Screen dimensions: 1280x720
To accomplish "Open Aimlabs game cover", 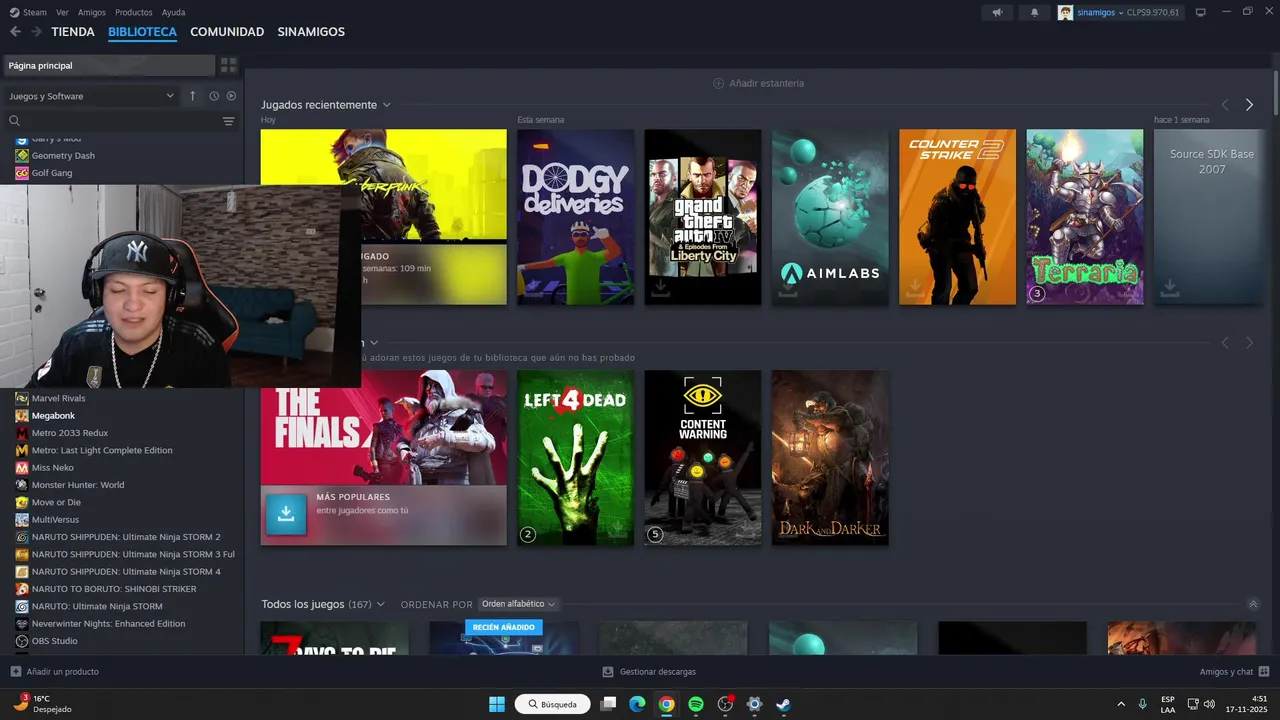I will 830,217.
